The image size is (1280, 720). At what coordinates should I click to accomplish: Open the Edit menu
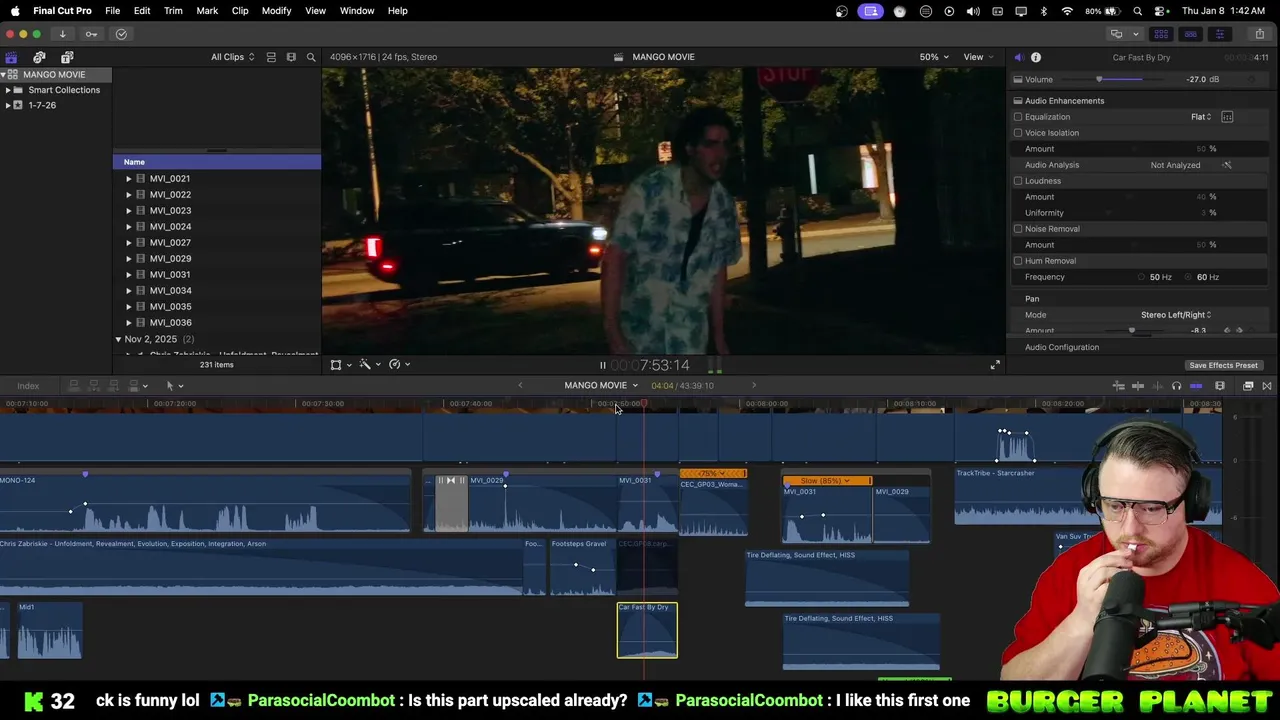[x=142, y=10]
